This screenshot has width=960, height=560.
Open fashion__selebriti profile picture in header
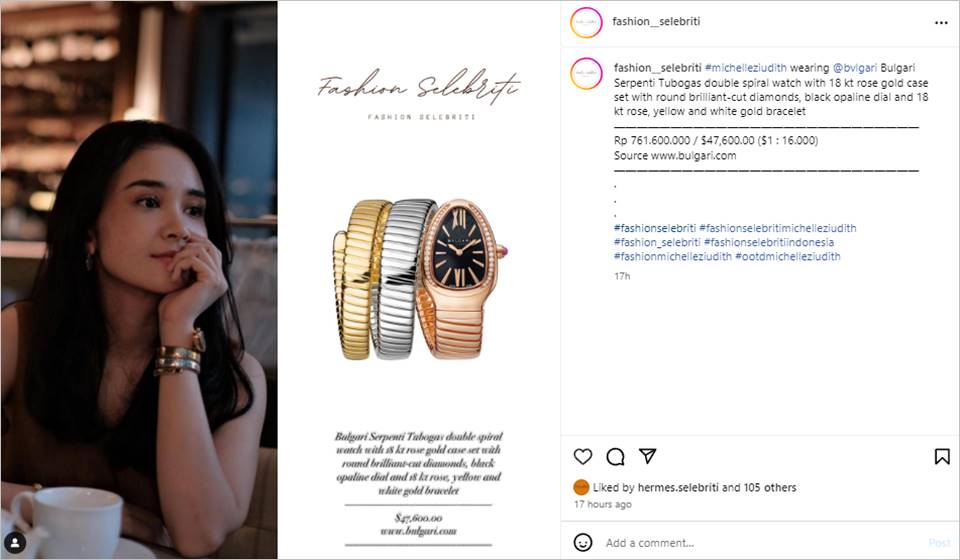point(586,23)
